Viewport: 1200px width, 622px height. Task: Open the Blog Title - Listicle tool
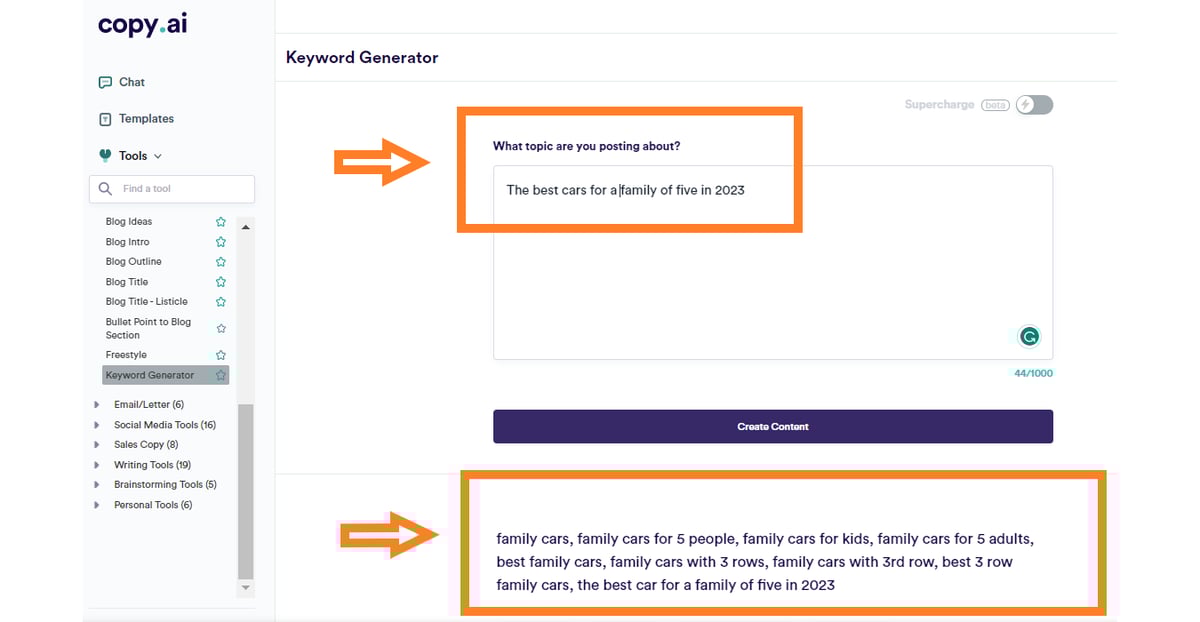146,301
